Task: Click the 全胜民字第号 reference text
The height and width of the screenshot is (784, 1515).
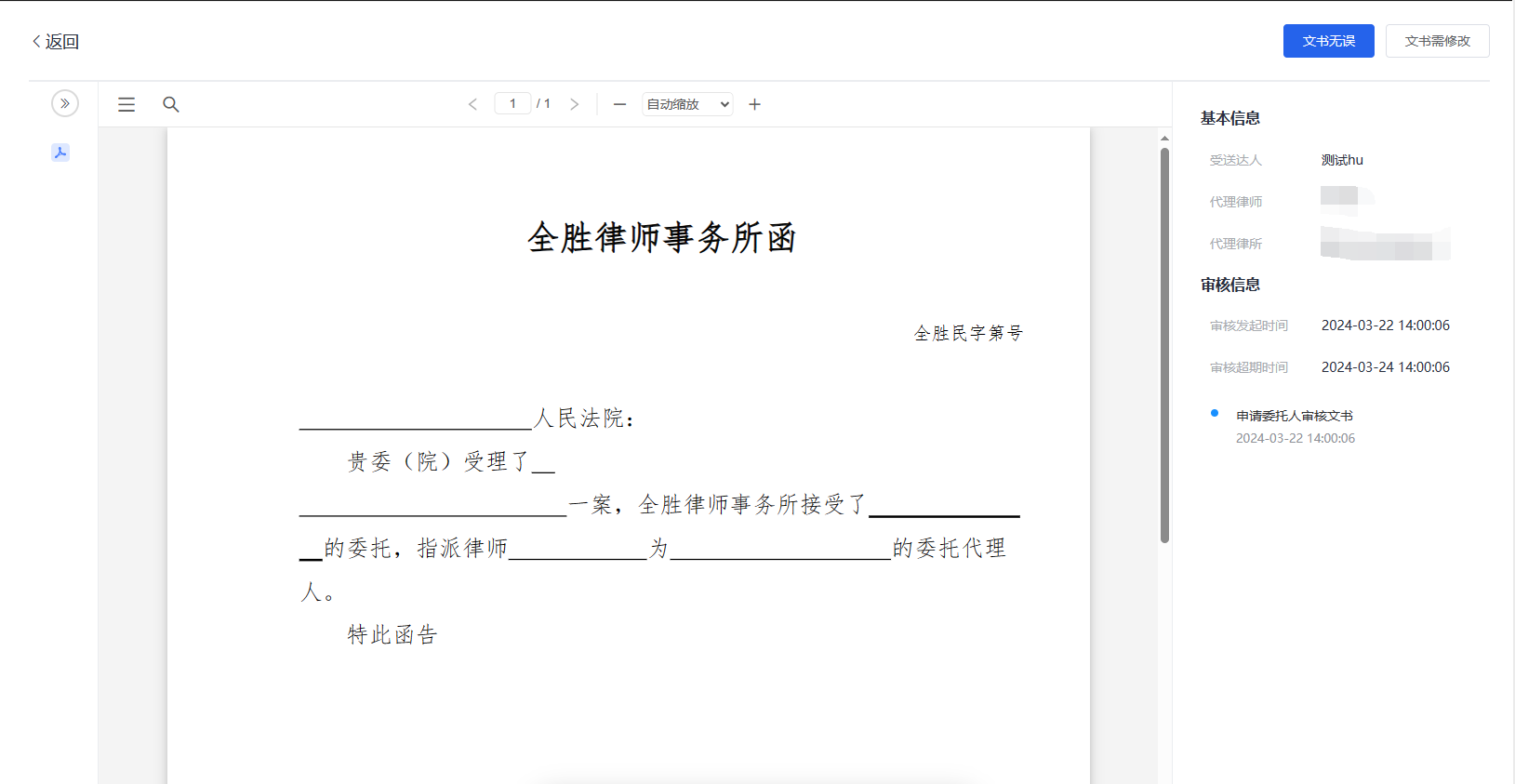Action: [x=968, y=333]
